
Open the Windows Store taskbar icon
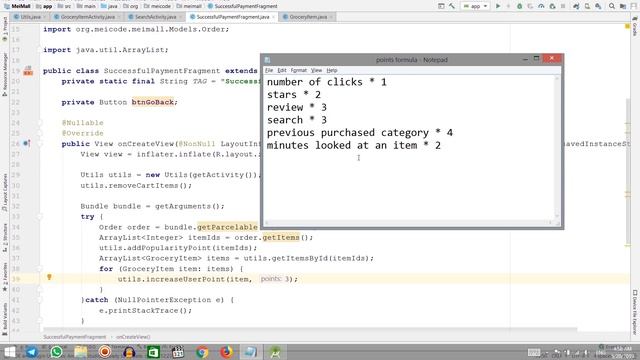(153, 352)
